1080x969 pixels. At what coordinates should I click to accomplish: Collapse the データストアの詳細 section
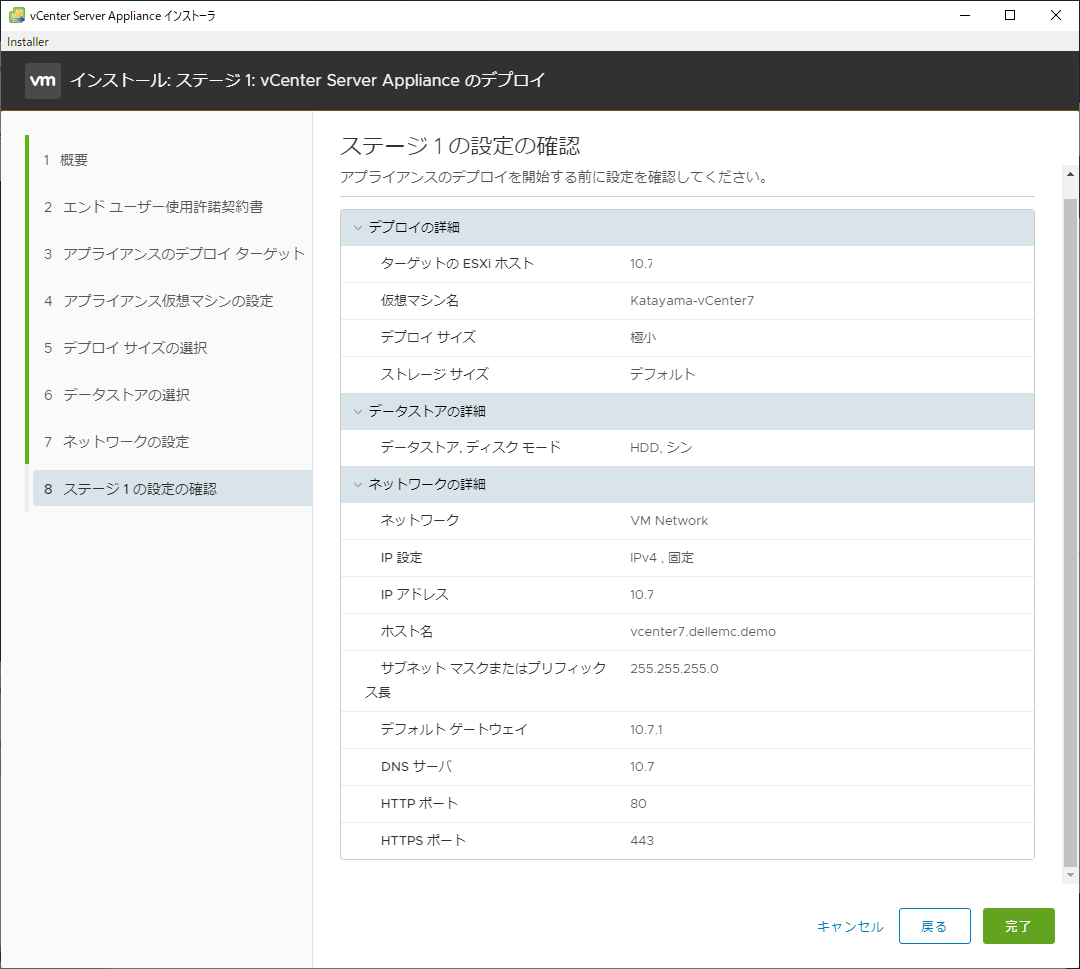pyautogui.click(x=357, y=411)
